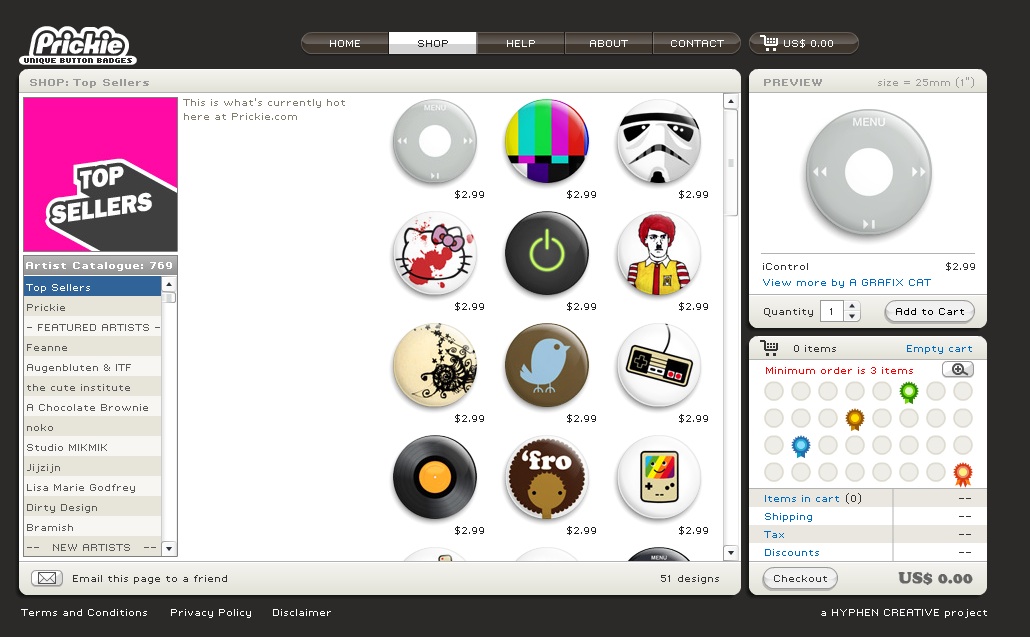Screen dimensions: 1030x637
Task: Open the Disclaimer link
Action: click(x=302, y=612)
